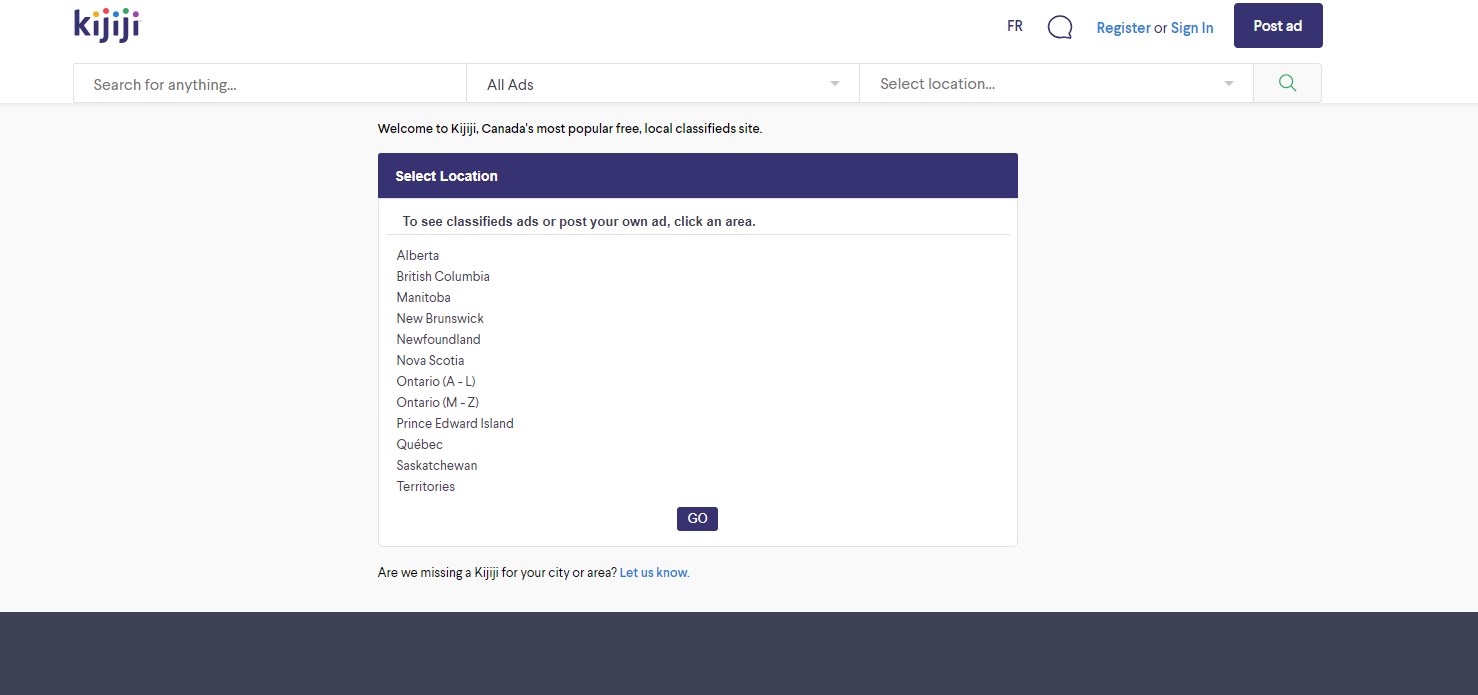
Task: Click the Let us know link
Action: point(654,573)
